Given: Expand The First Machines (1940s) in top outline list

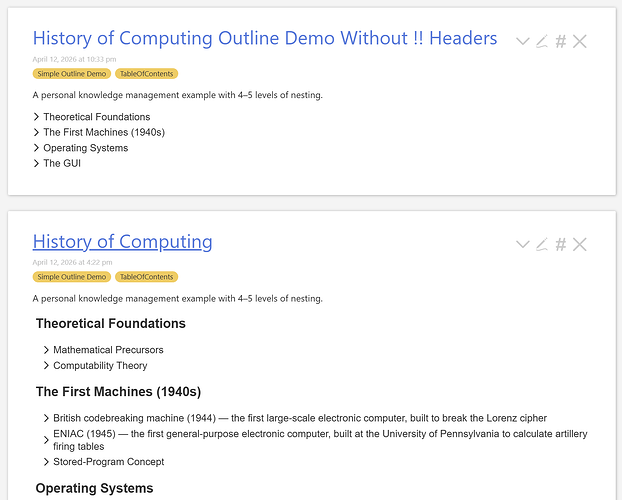Looking at the screenshot, I should point(37,132).
